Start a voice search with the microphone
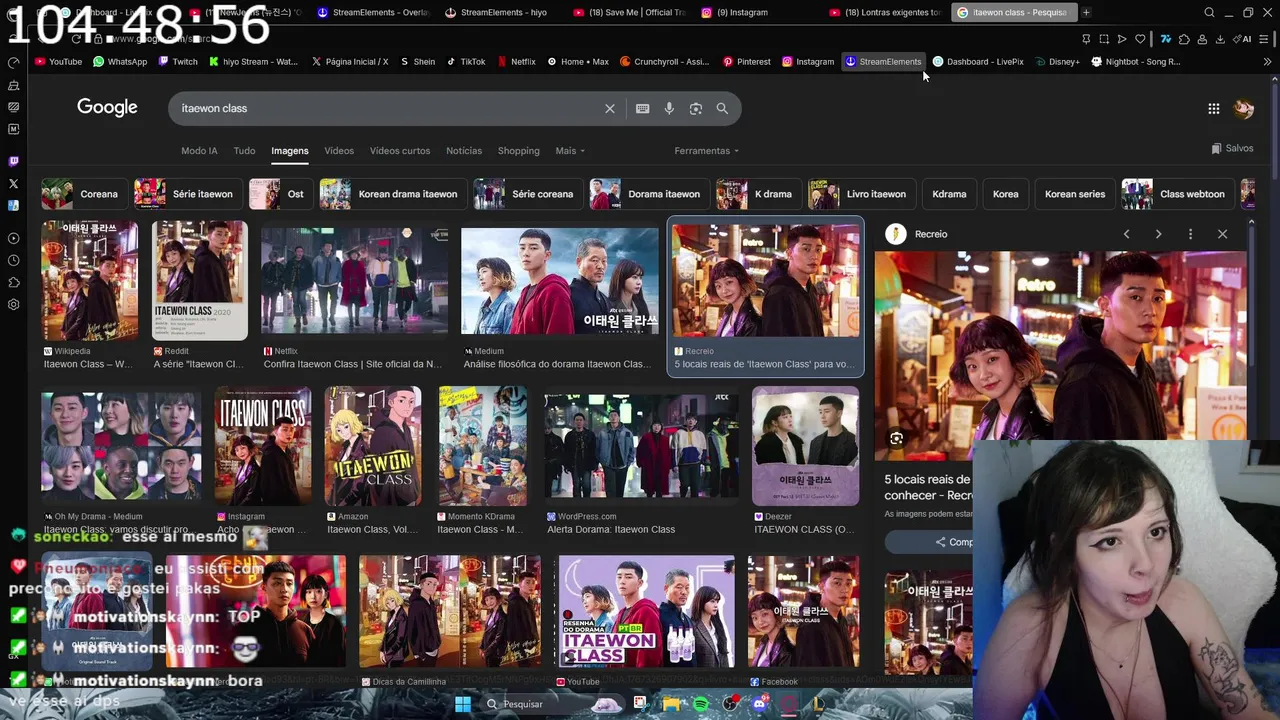This screenshot has height=720, width=1280. pyautogui.click(x=669, y=108)
